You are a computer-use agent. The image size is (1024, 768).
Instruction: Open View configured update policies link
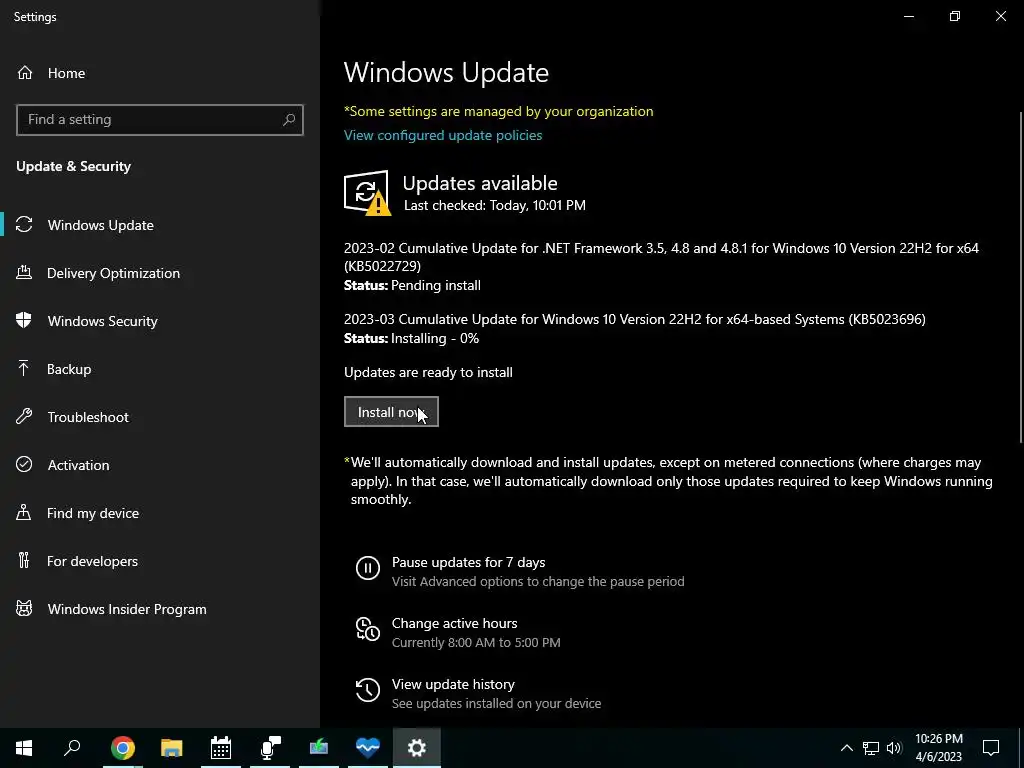coord(443,135)
